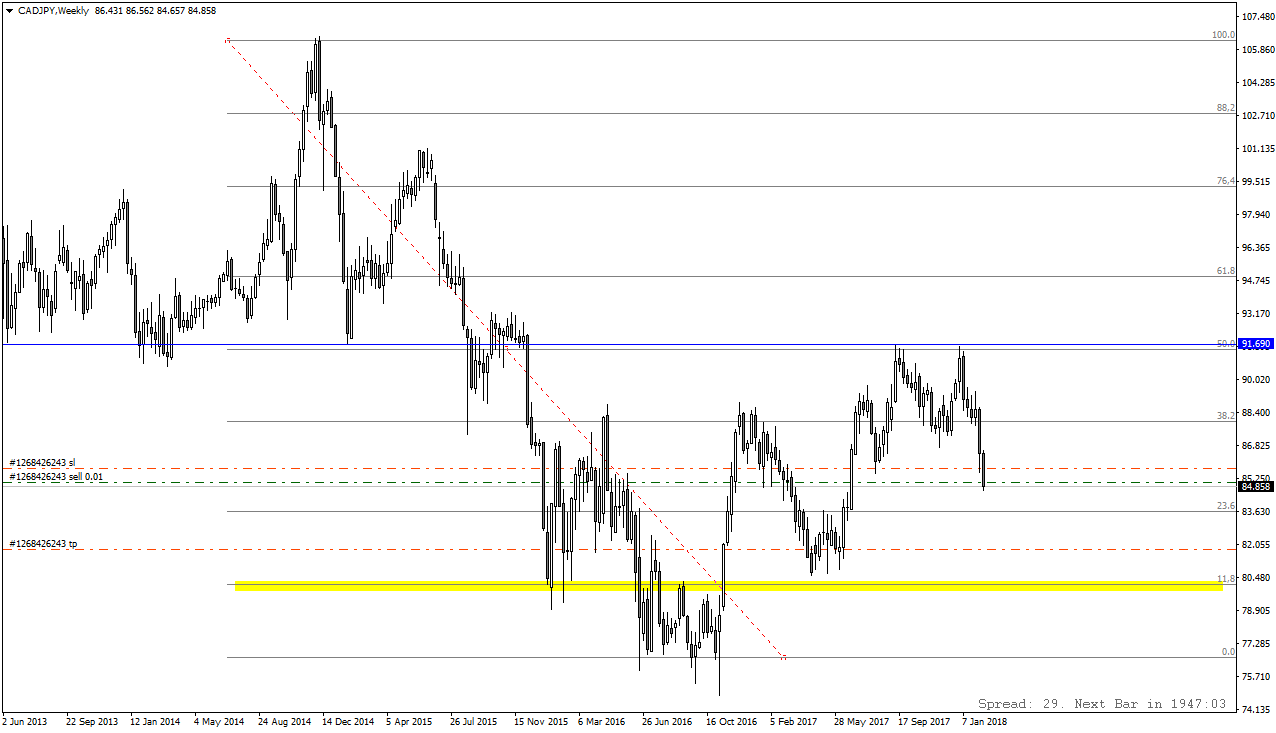Click the 6 Mar 2016 date label
1276x733 pixels.
coord(602,721)
